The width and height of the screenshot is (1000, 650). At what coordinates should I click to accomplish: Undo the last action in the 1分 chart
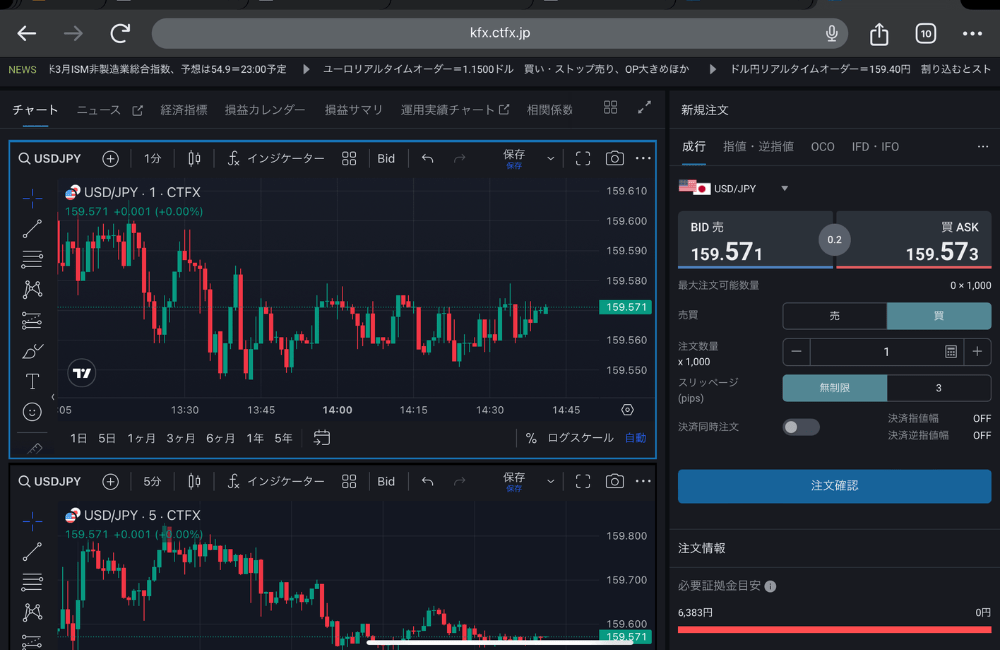coord(427,158)
